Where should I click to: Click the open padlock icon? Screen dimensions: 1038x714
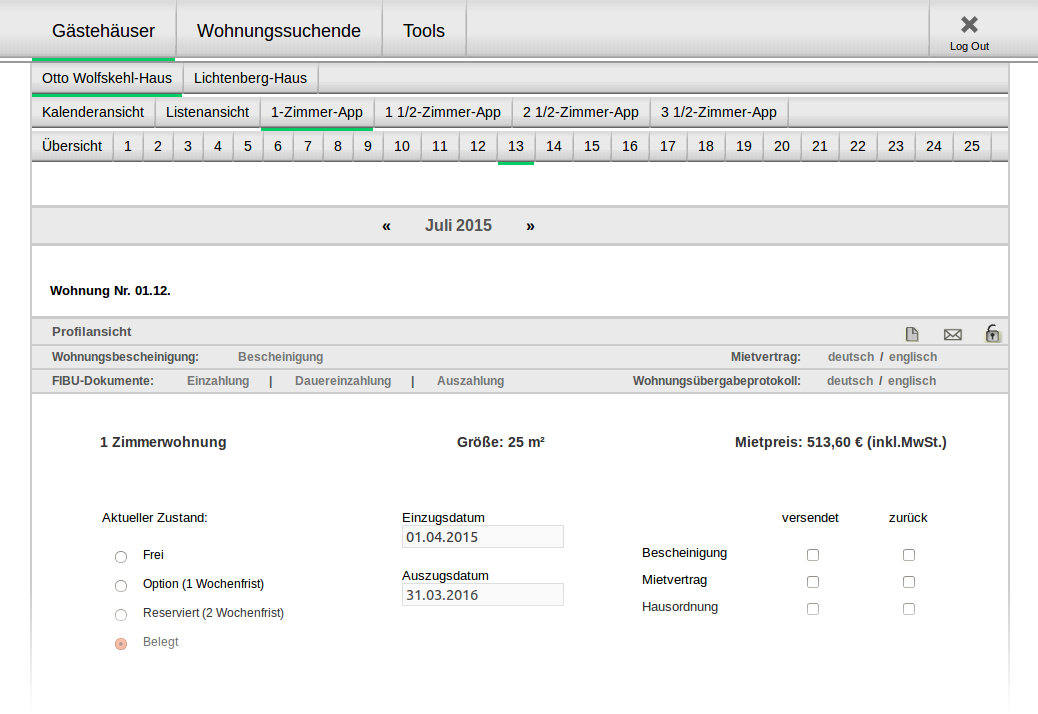click(992, 333)
